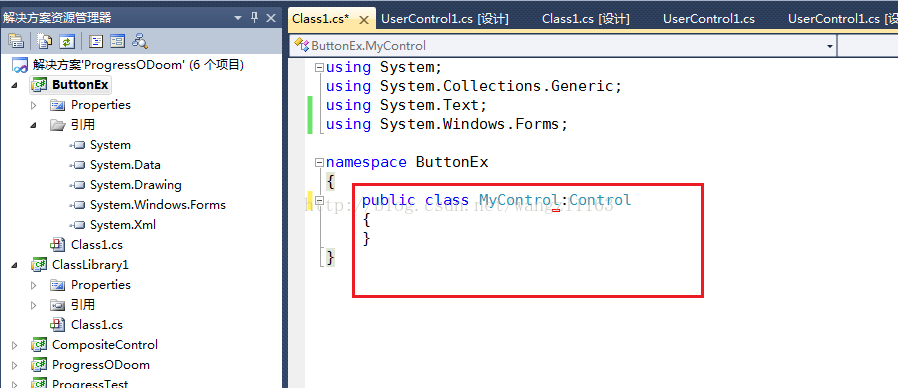This screenshot has height=388, width=898.
Task: Click the ClassLibrary1 project icon
Action: click(39, 265)
